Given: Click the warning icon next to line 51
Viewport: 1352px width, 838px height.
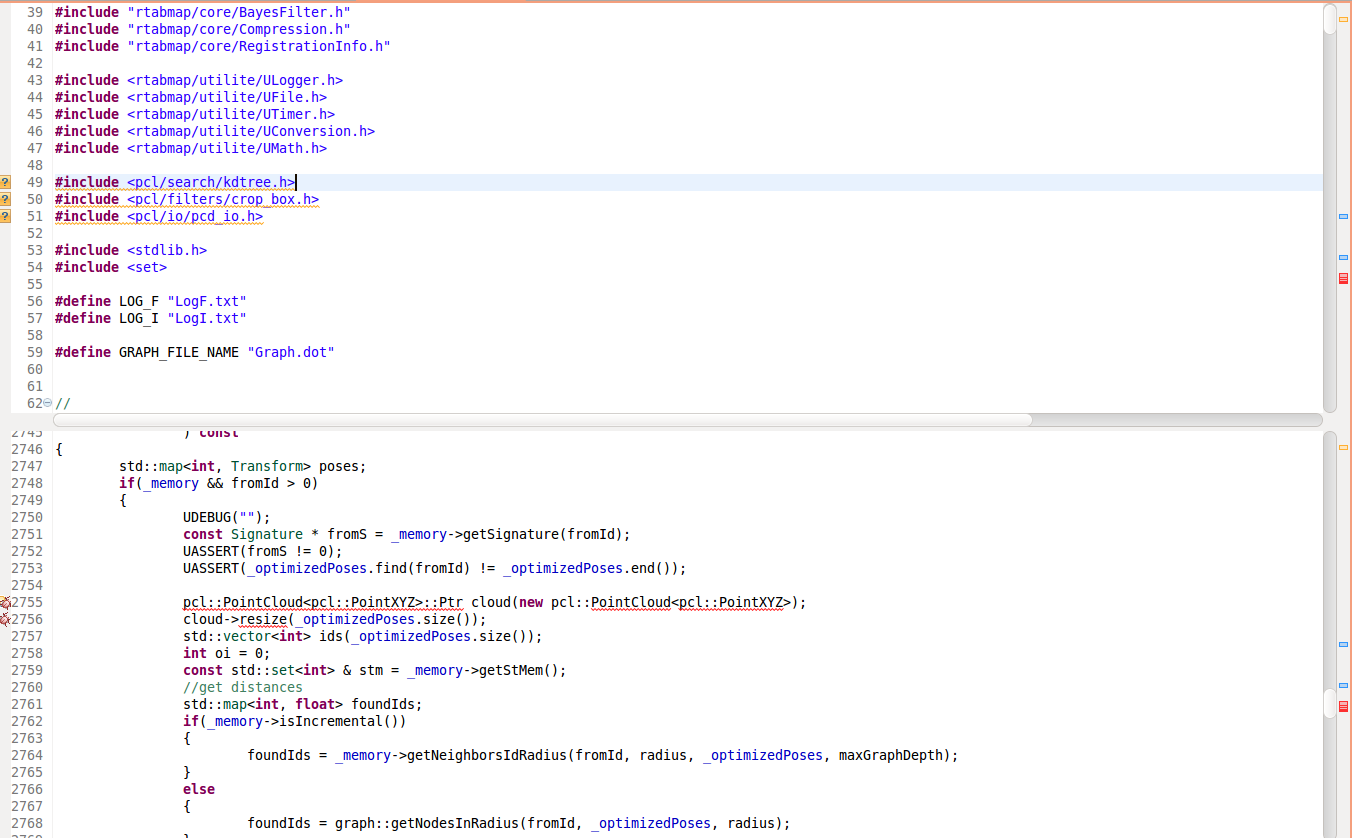Looking at the screenshot, I should (x=5, y=216).
